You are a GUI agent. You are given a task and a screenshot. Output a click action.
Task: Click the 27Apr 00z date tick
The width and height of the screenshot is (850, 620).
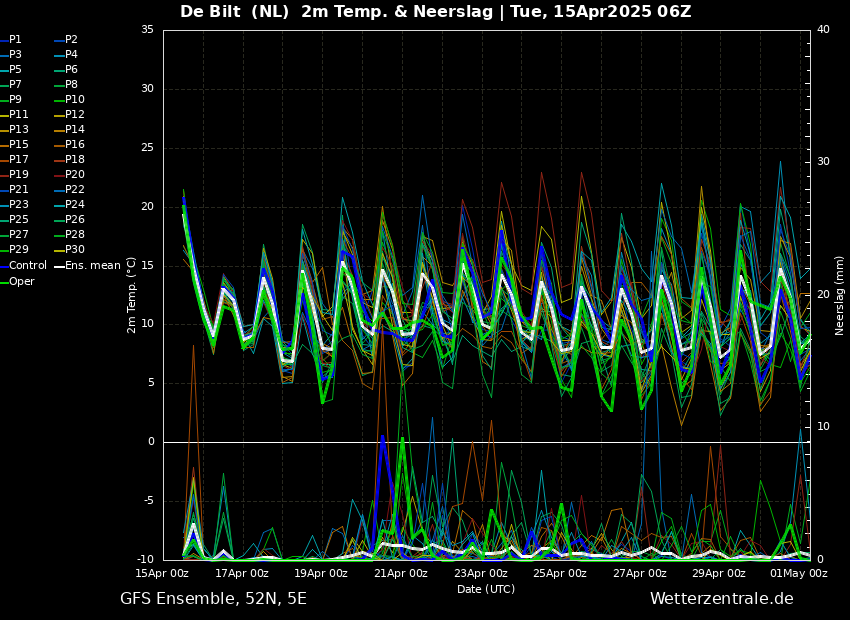pyautogui.click(x=640, y=573)
